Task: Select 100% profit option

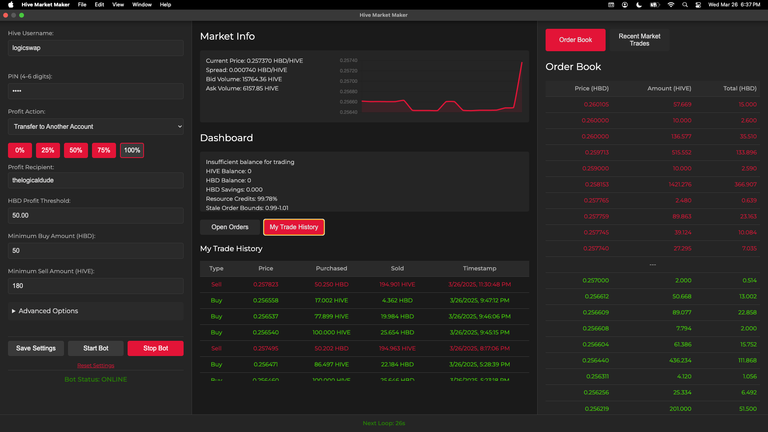Action: (132, 150)
